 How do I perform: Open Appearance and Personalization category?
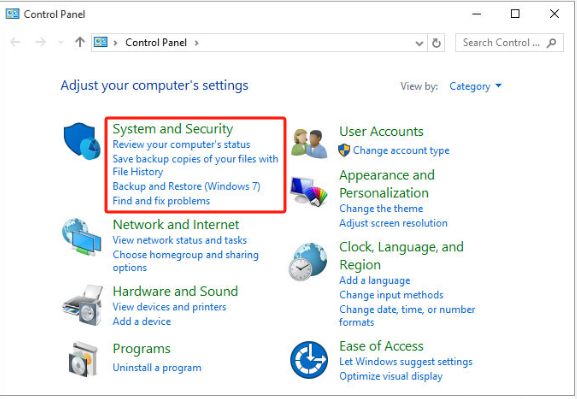(x=387, y=184)
